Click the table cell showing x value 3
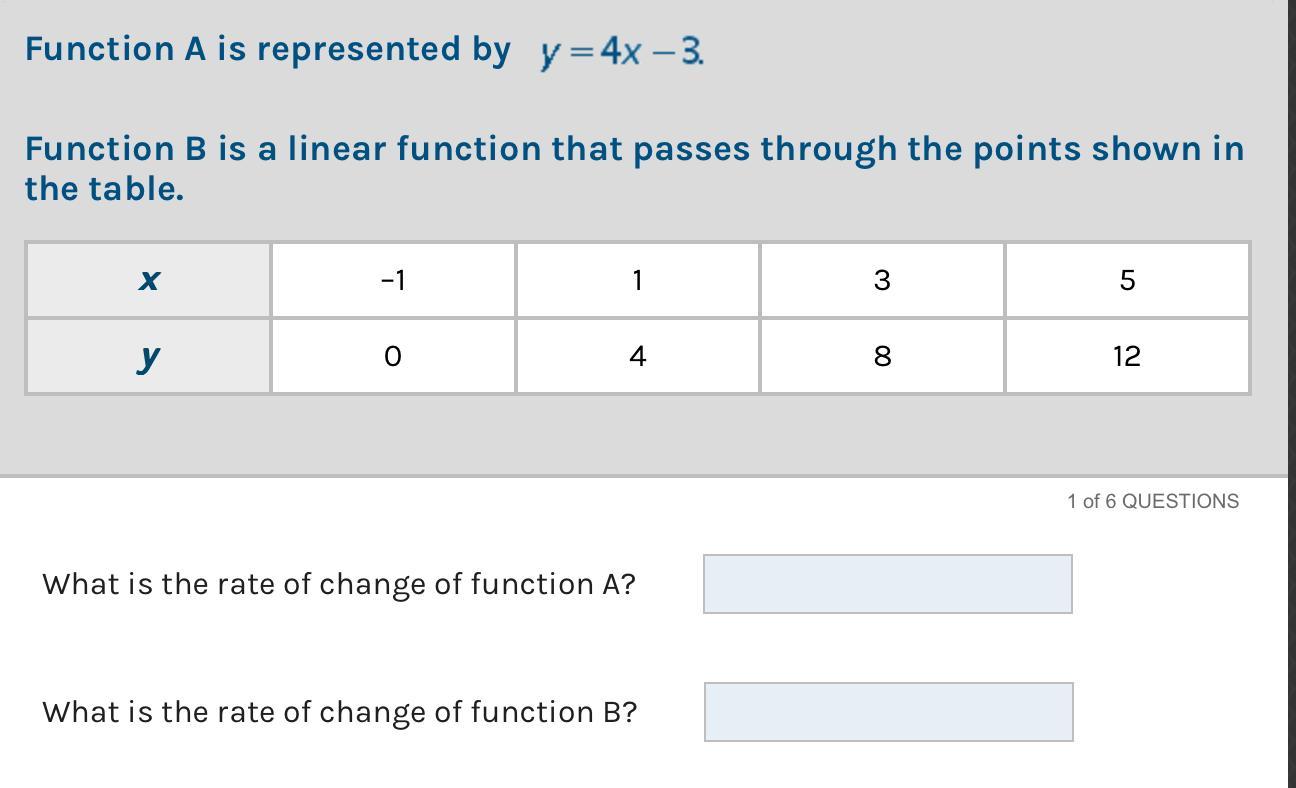This screenshot has width=1296, height=788. [882, 280]
